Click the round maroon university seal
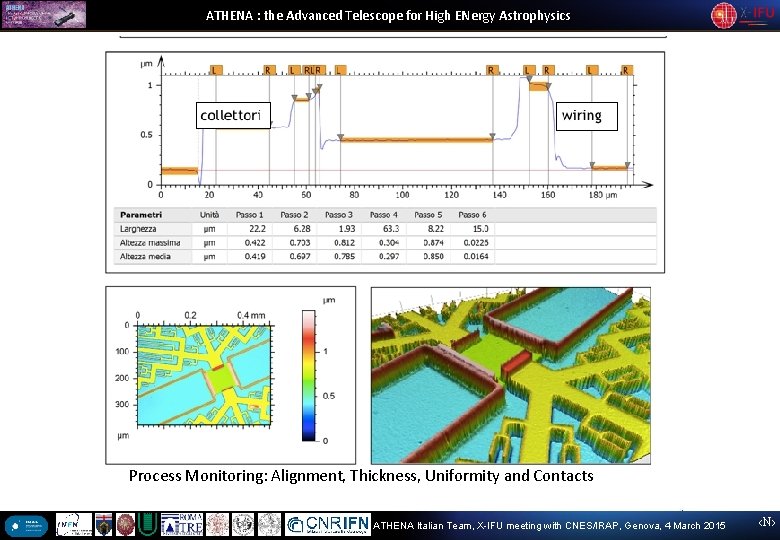Viewport: 780px width, 540px height. (125, 525)
